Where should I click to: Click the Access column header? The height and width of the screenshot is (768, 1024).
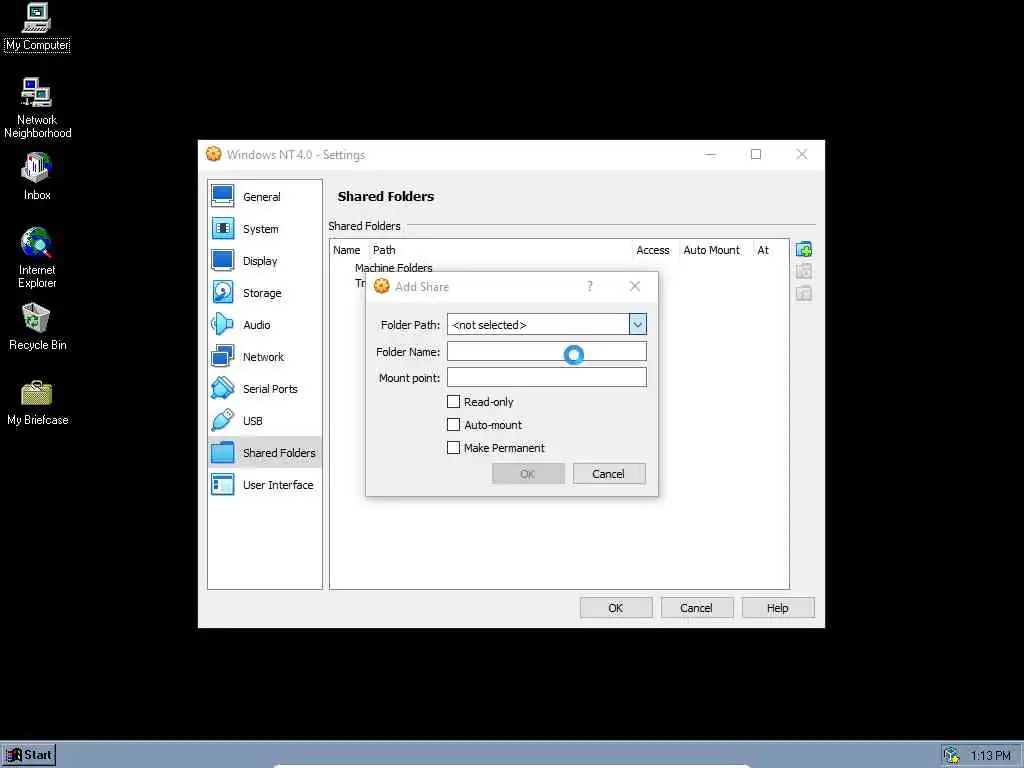tap(653, 250)
